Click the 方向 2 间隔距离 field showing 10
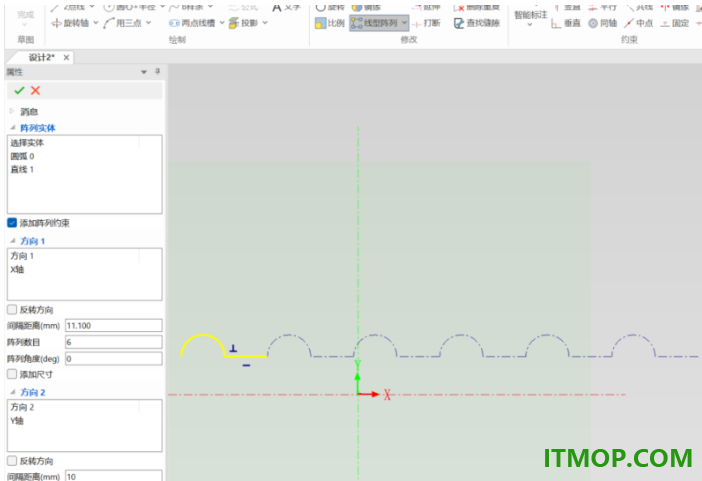 (114, 476)
